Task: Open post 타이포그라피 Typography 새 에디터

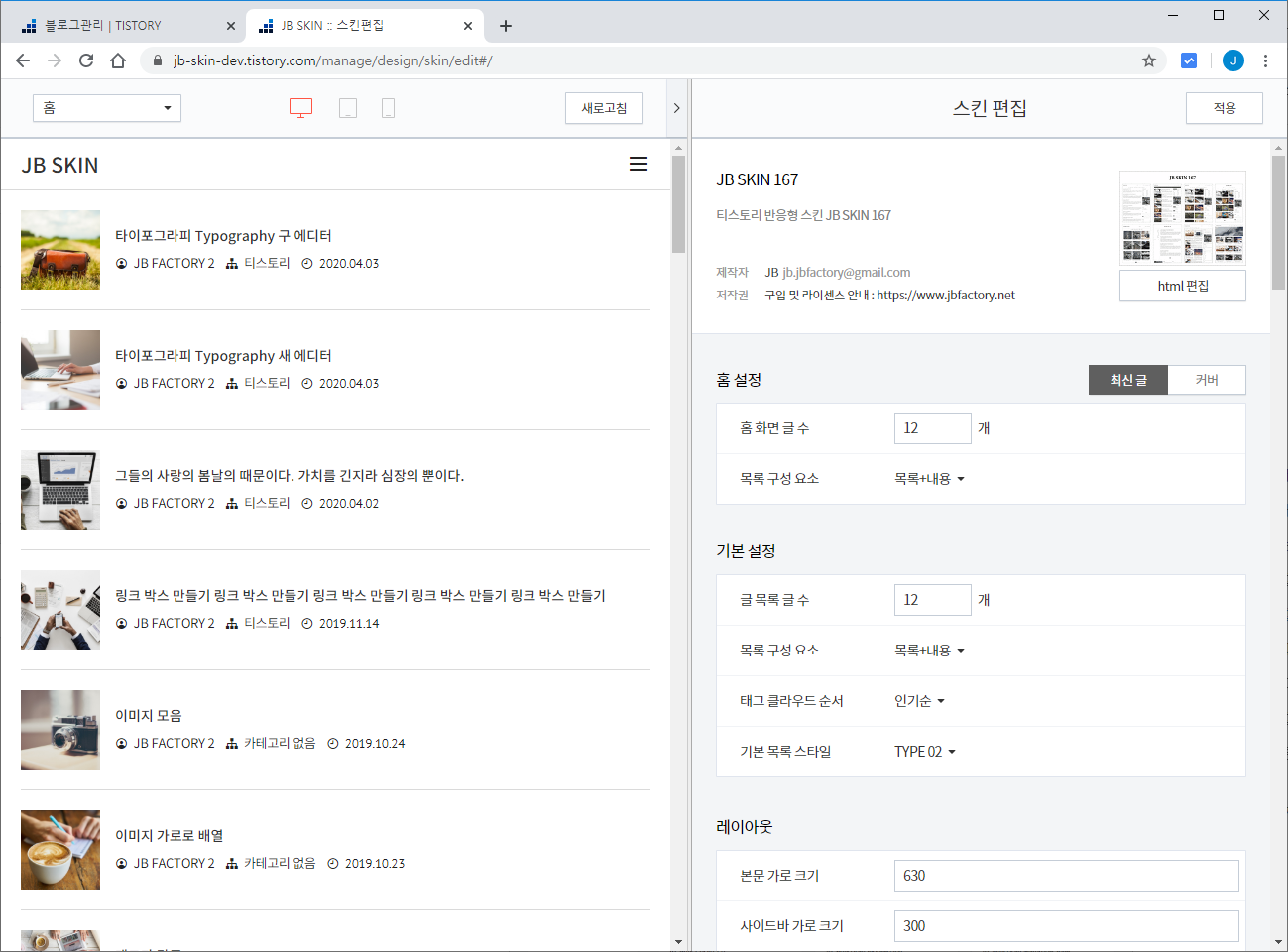Action: (x=223, y=356)
